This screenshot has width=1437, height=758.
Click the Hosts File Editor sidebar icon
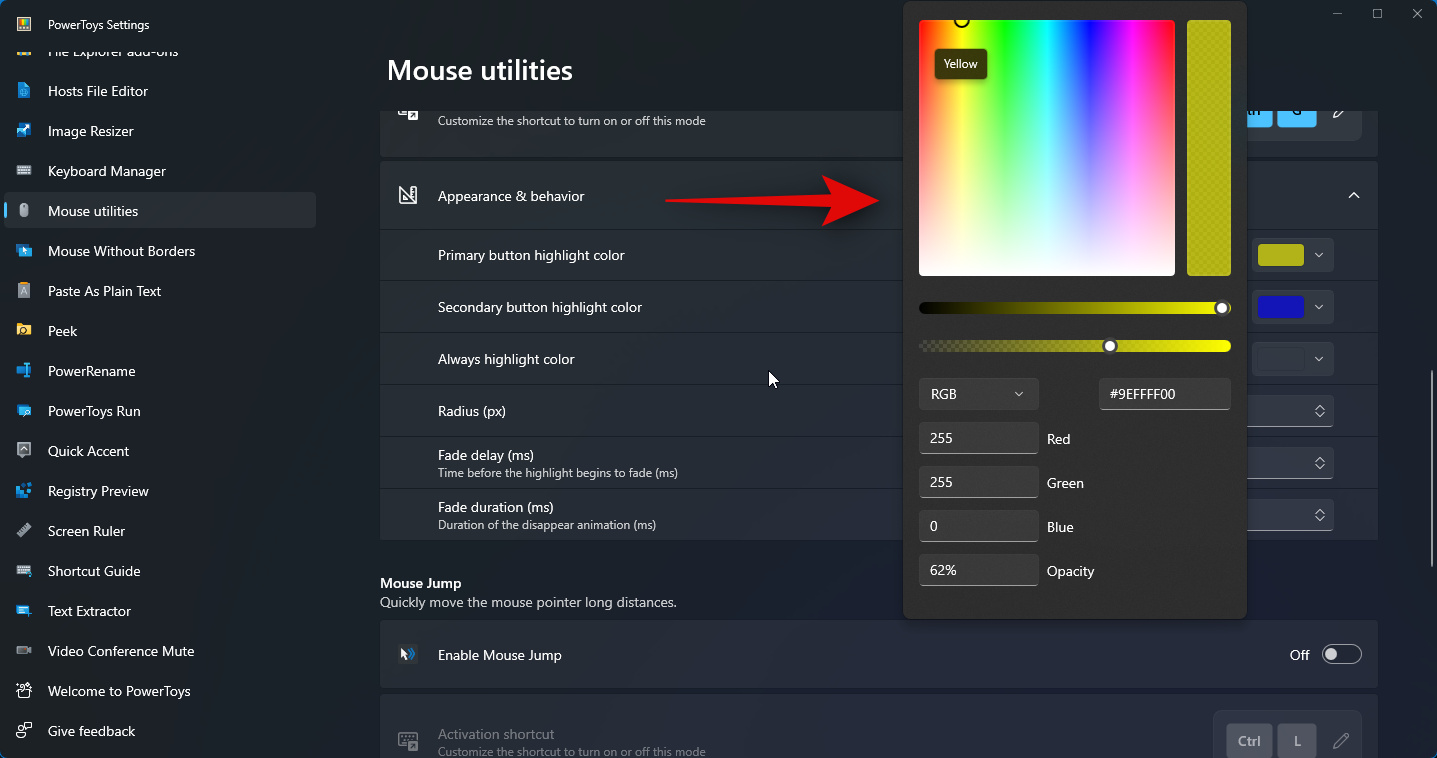24,91
